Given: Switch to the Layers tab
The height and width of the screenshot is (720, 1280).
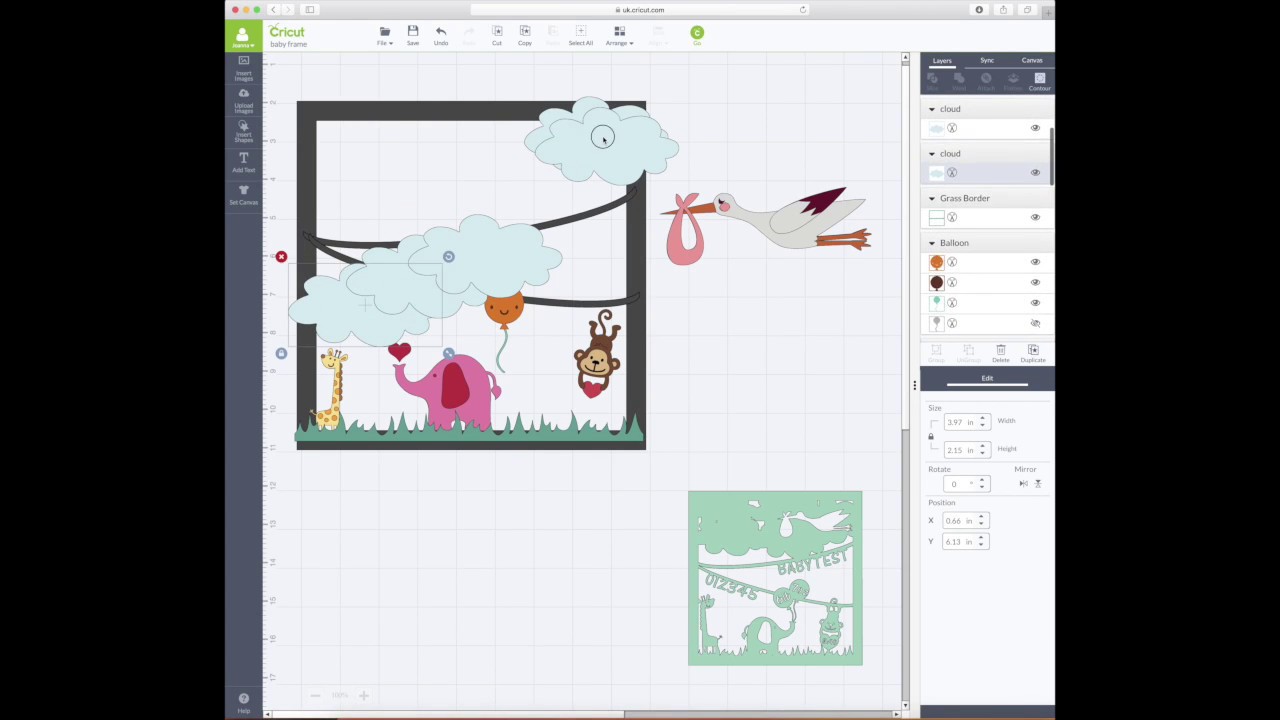Looking at the screenshot, I should point(942,61).
